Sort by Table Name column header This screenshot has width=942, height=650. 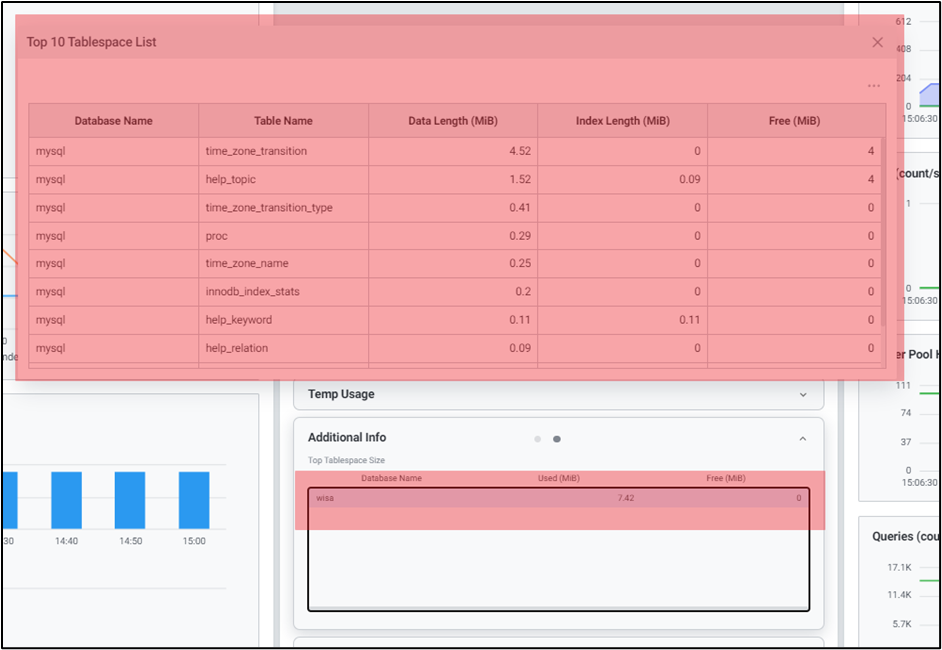283,121
